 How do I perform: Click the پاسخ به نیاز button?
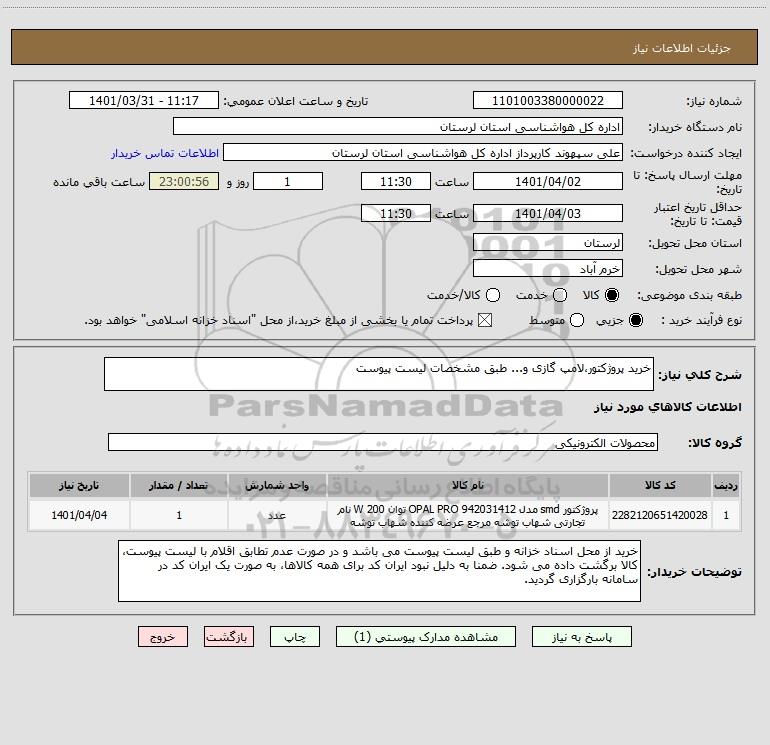pyautogui.click(x=582, y=637)
